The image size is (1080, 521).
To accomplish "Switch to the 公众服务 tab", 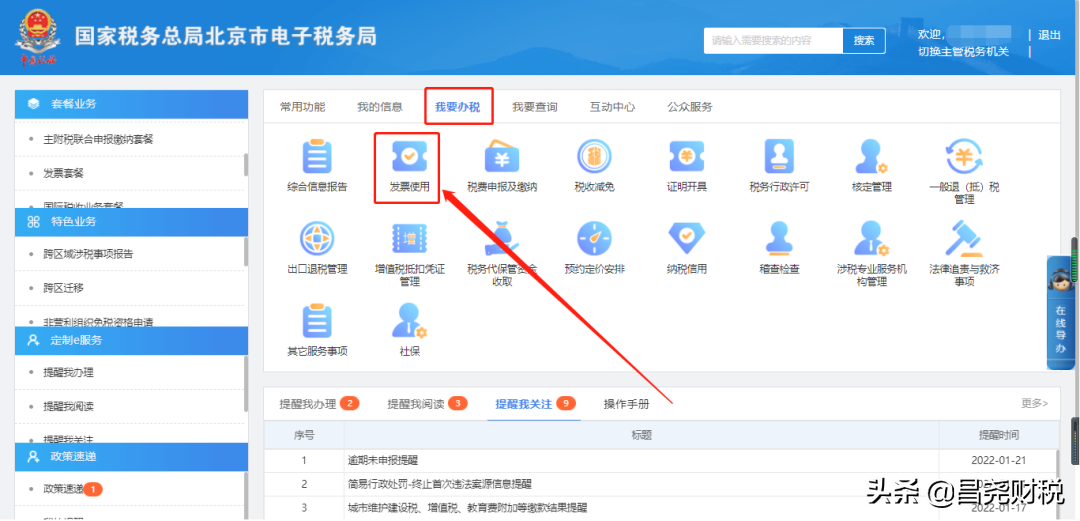I will click(689, 107).
